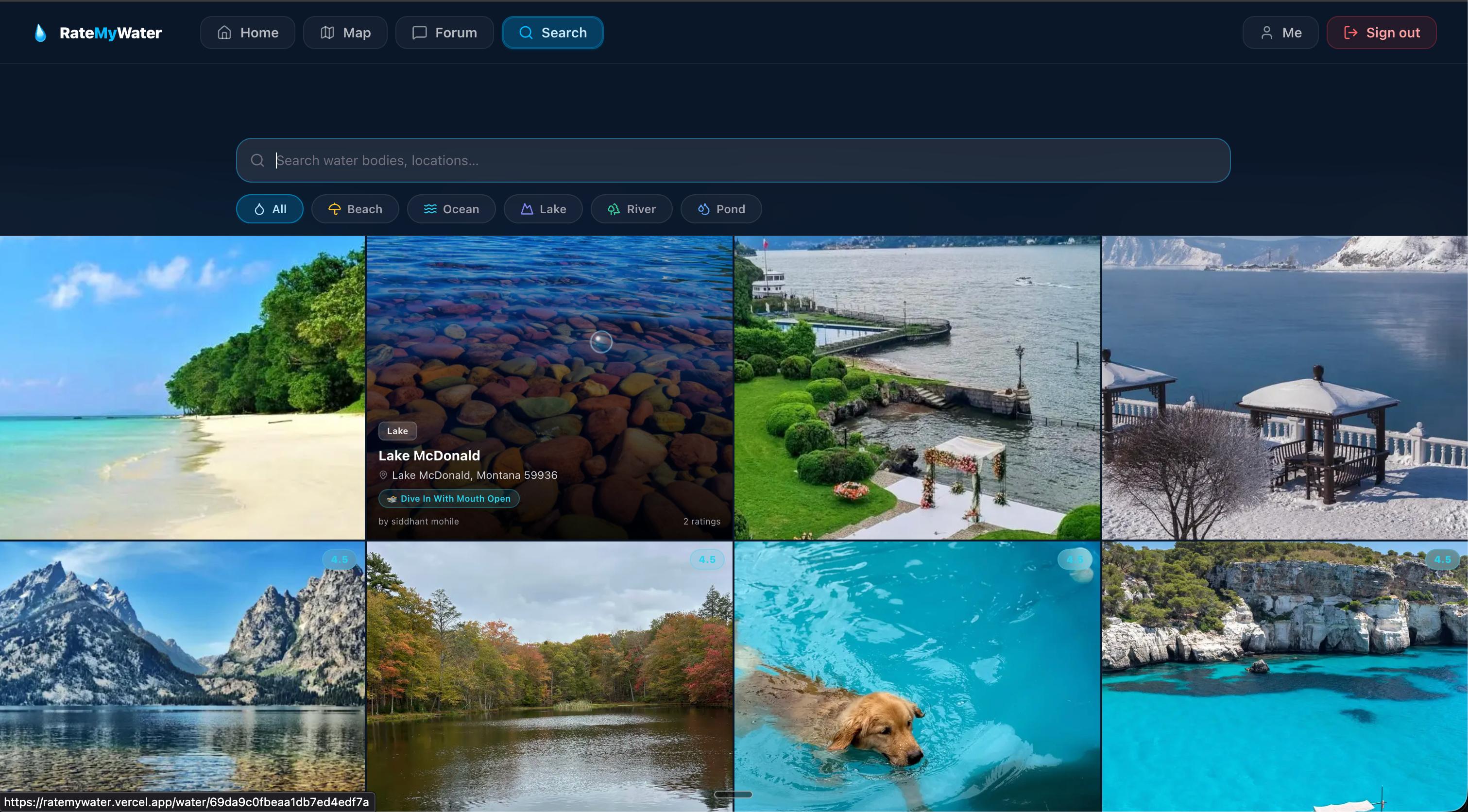Click the magnifier icon in search field
The width and height of the screenshot is (1468, 812).
pyautogui.click(x=257, y=161)
